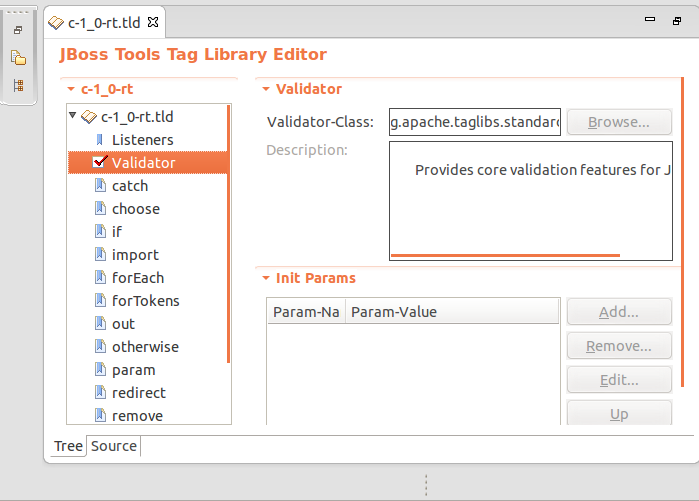Click the otherwise tag icon
The height and width of the screenshot is (501, 699).
pos(100,347)
